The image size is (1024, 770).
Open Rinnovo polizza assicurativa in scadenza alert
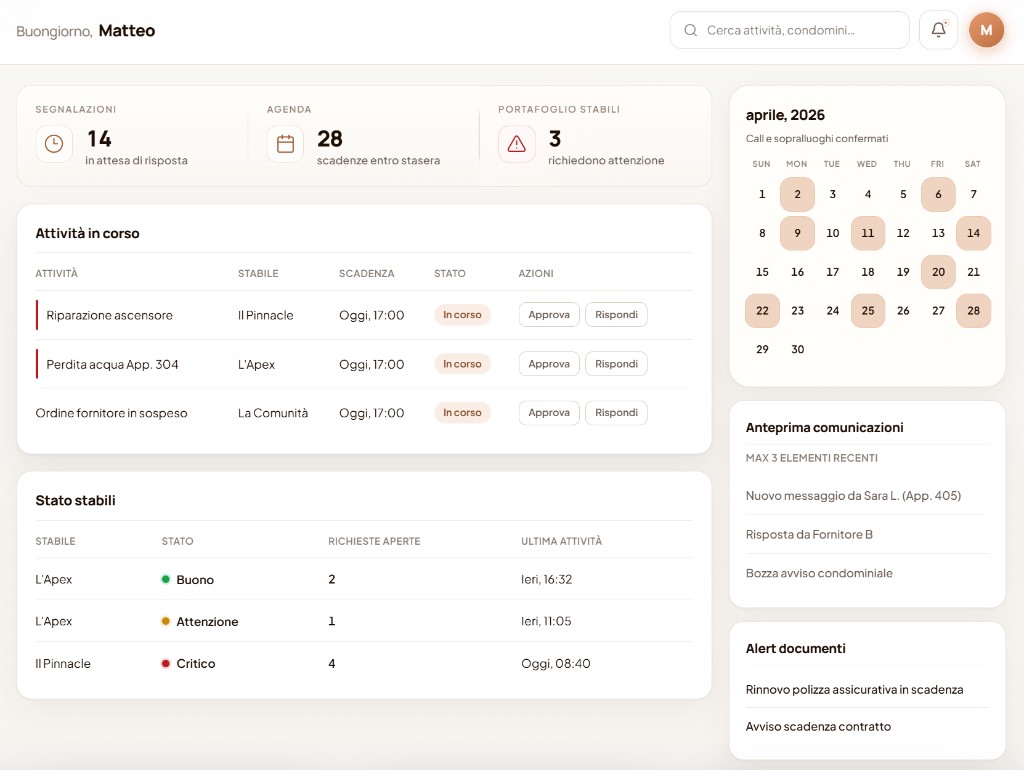pyautogui.click(x=854, y=689)
